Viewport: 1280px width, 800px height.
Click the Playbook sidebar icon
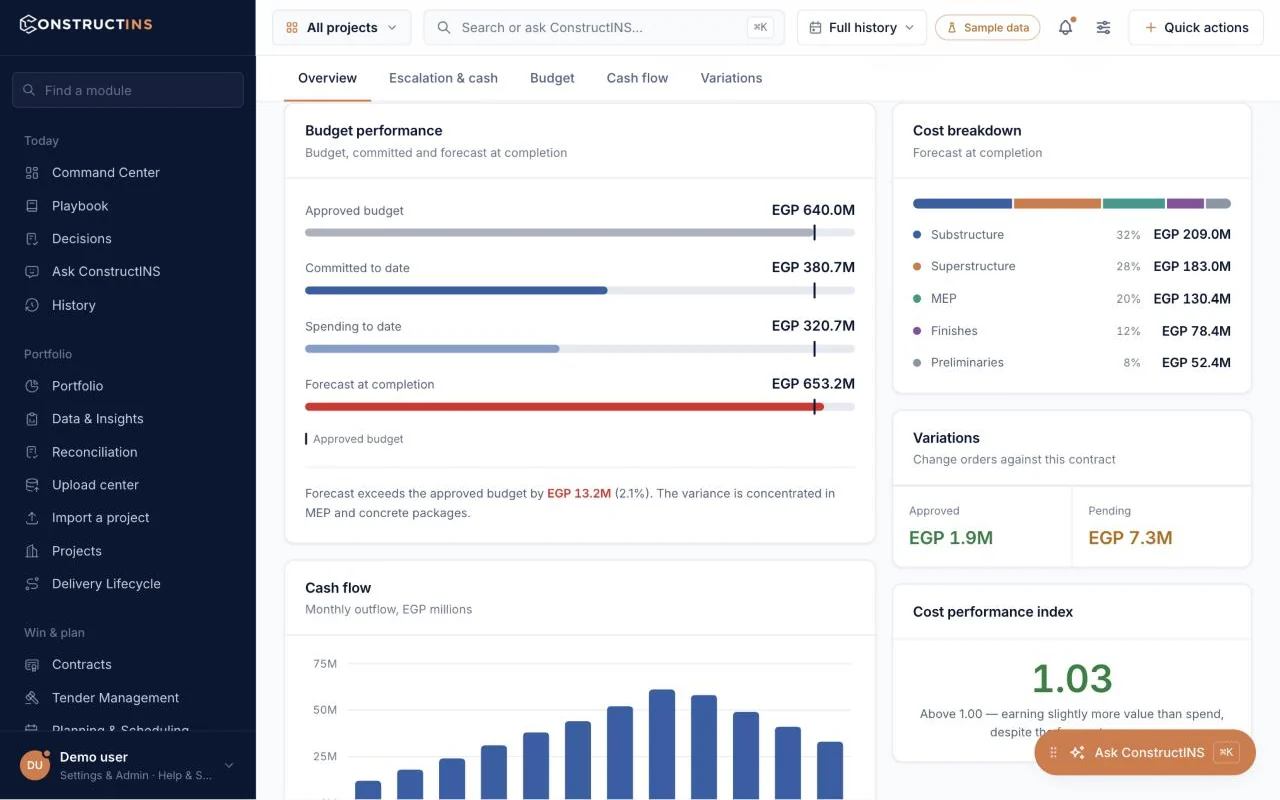tap(32, 206)
